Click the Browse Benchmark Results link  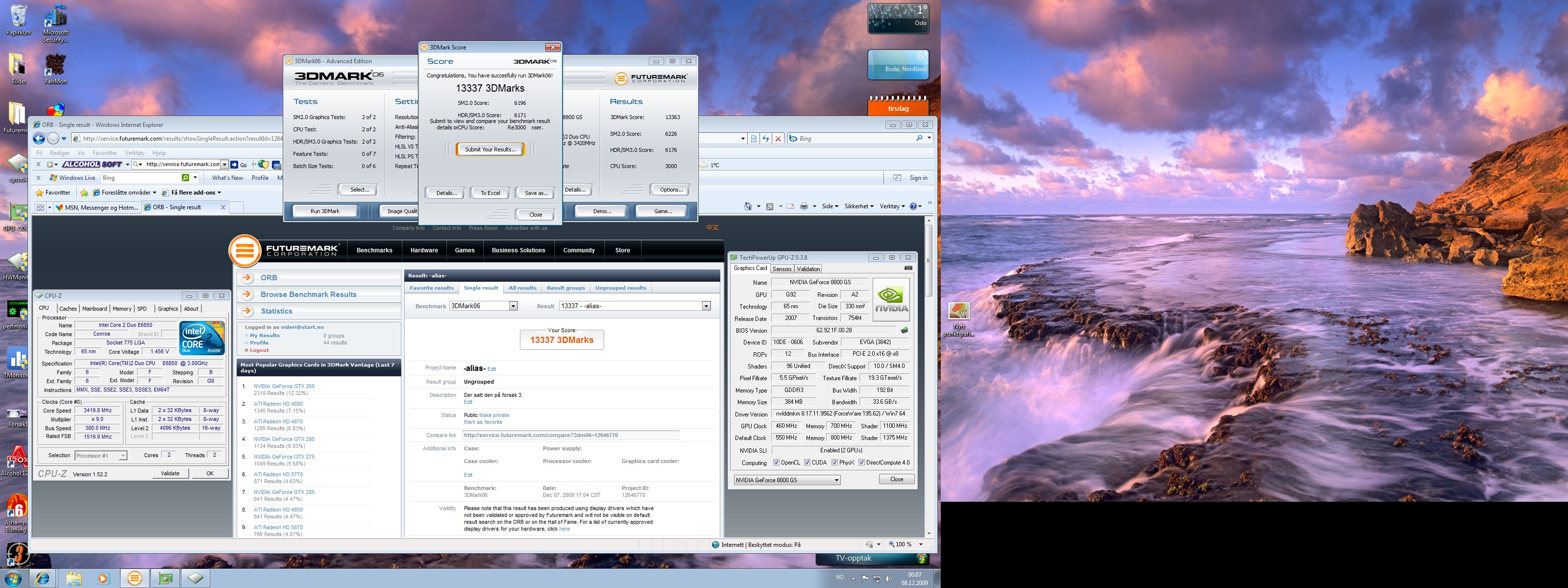tap(309, 294)
